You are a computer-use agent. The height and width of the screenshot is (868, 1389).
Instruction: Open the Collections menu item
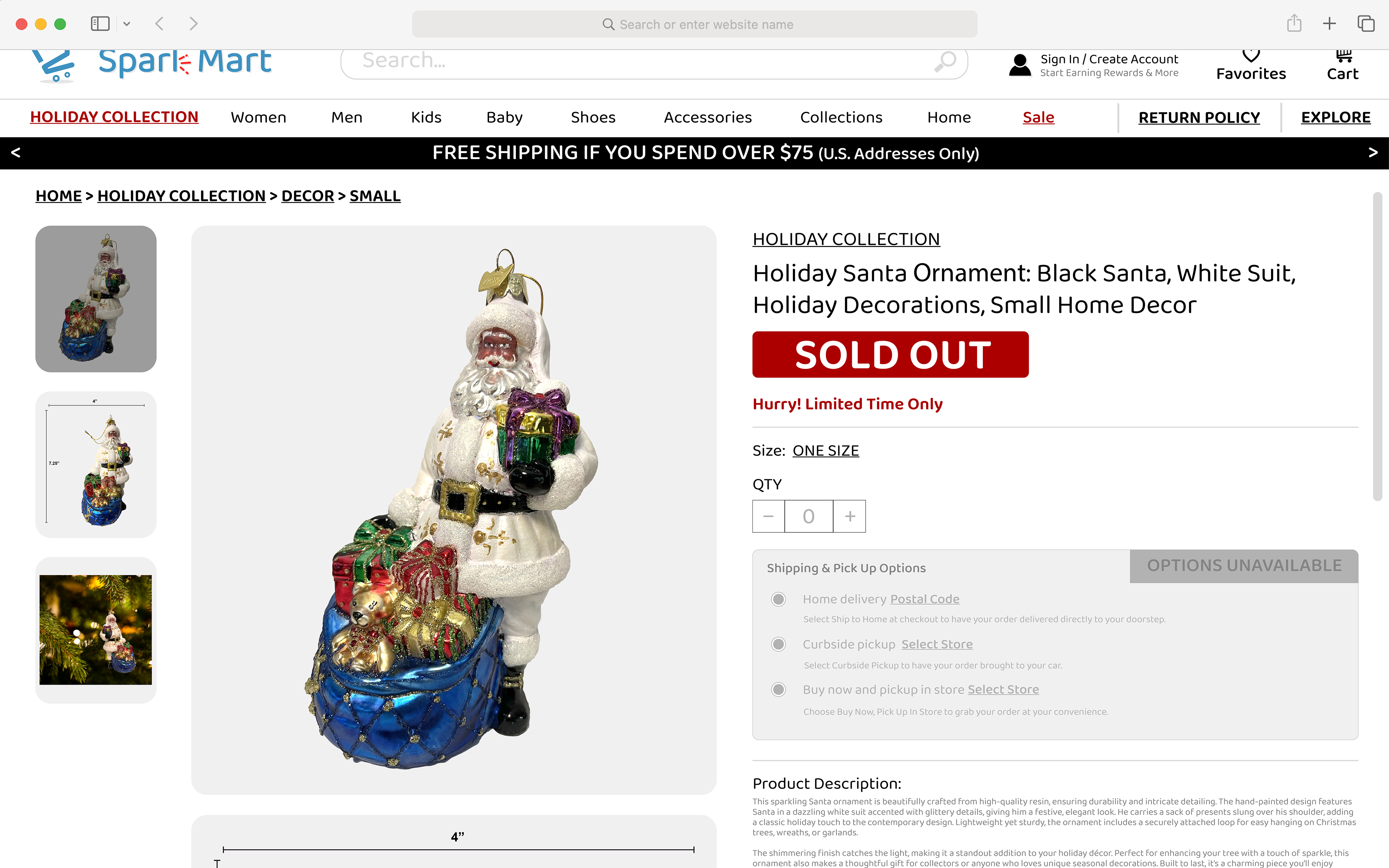[x=841, y=117]
